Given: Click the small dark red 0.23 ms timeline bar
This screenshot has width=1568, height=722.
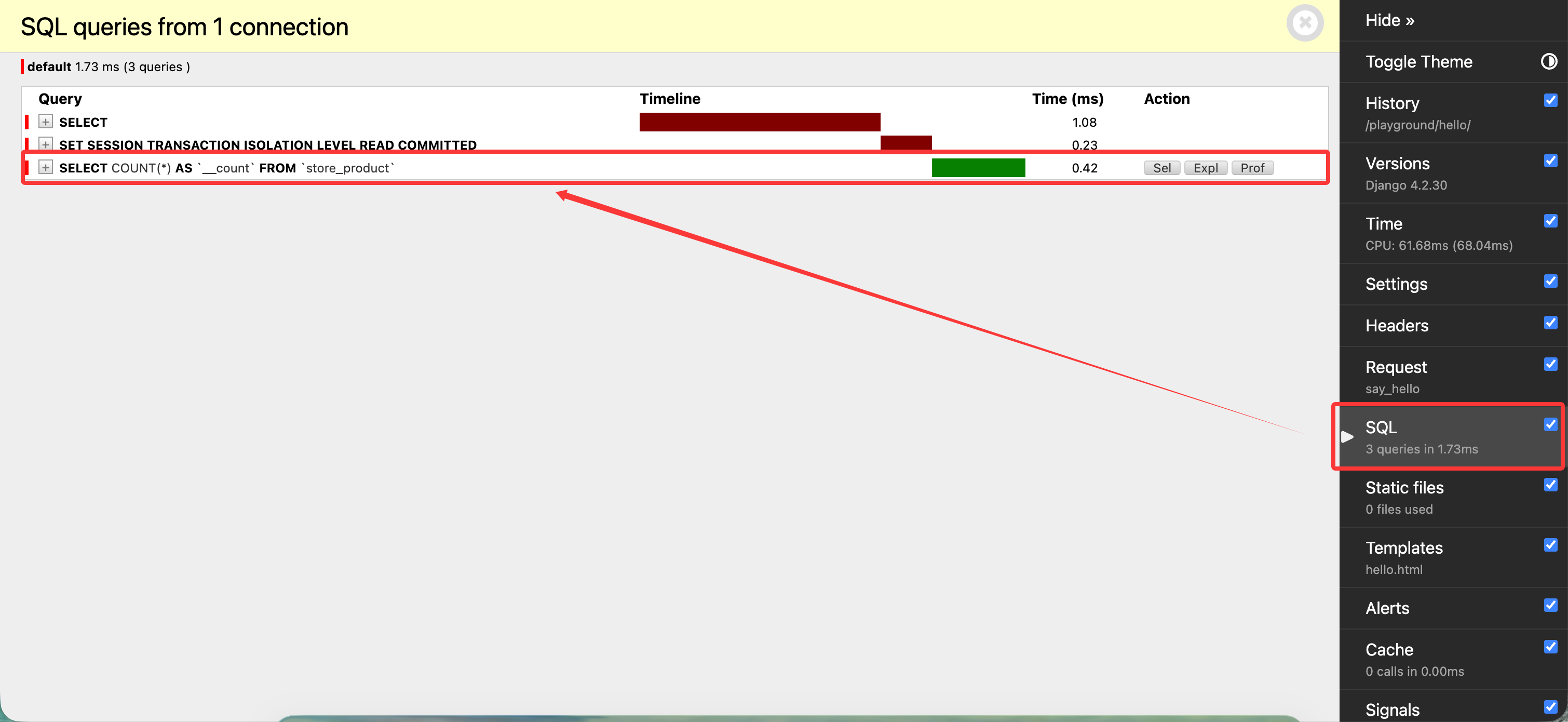Looking at the screenshot, I should coord(905,144).
